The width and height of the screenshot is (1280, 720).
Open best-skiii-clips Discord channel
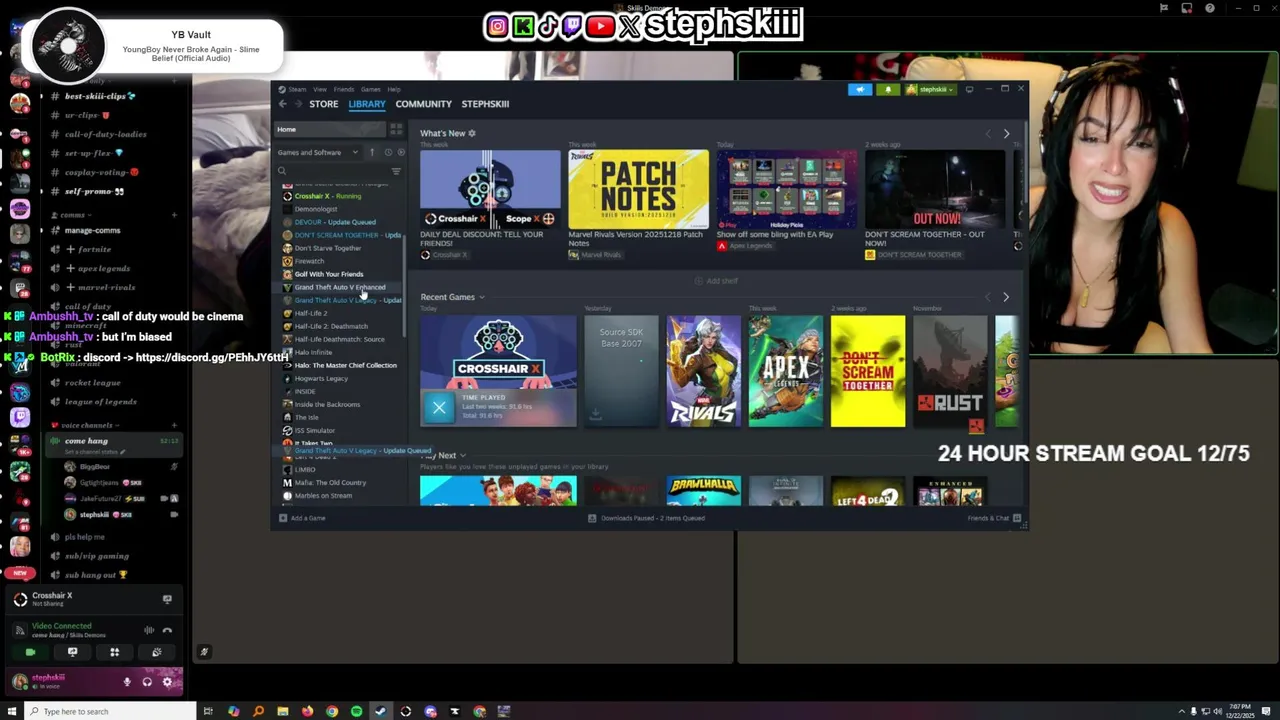click(x=100, y=96)
